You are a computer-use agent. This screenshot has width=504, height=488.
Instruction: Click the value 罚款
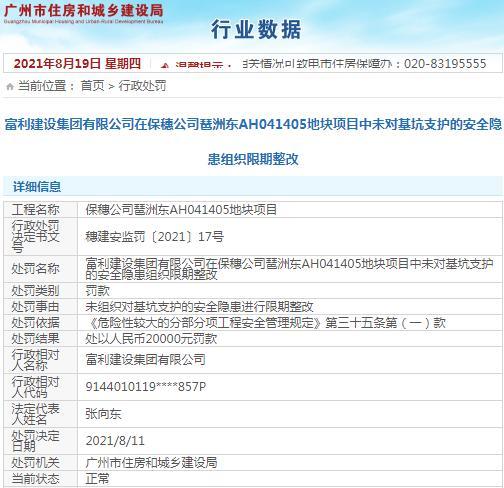pyautogui.click(x=97, y=291)
